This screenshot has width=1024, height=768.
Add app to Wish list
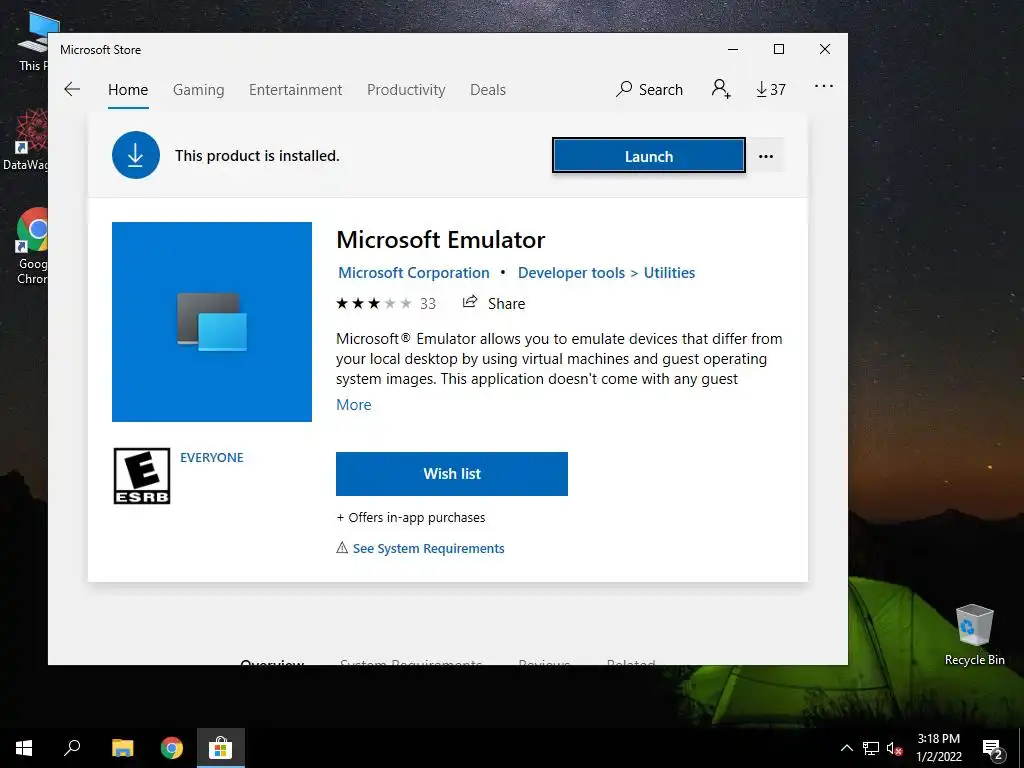(x=452, y=474)
